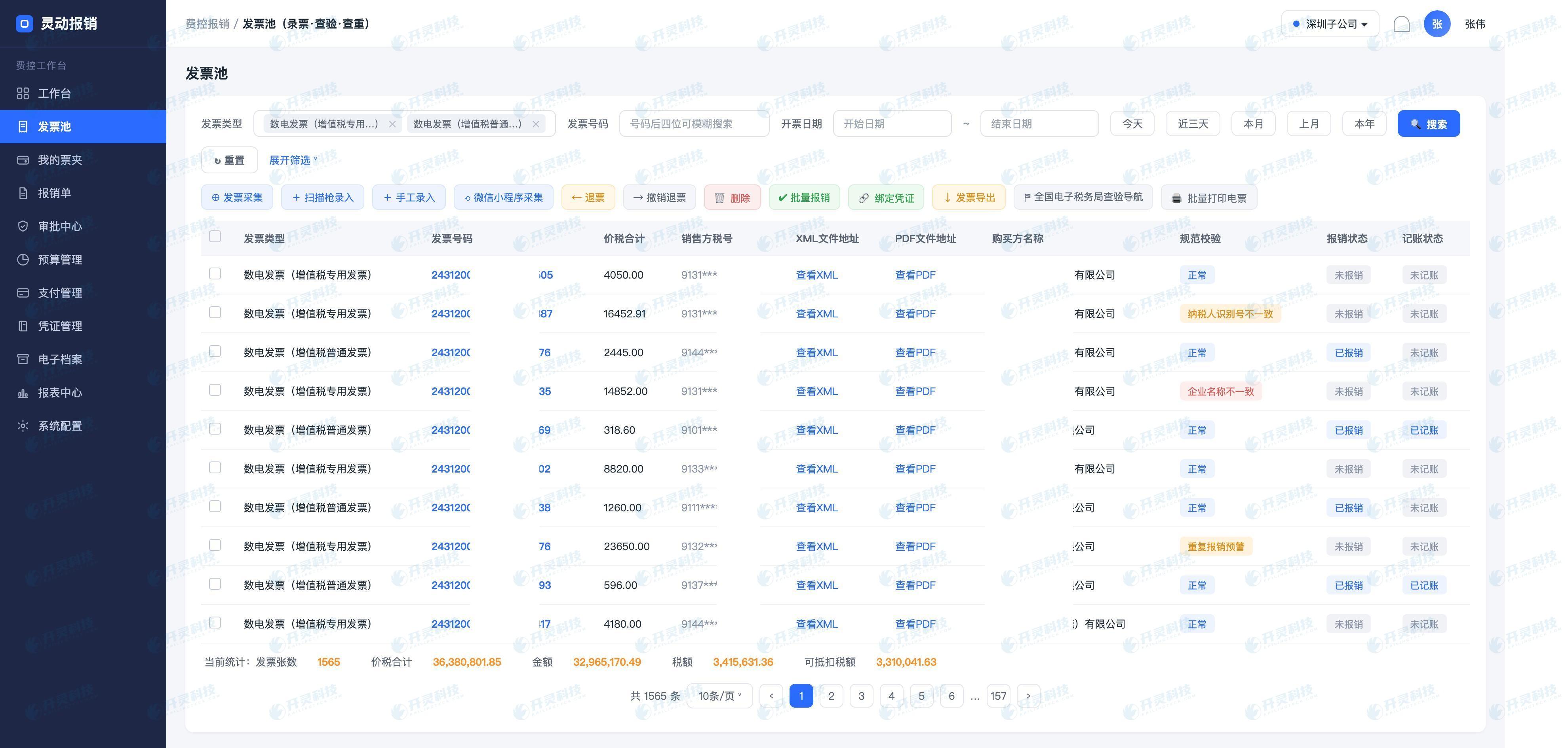Click the red 删除 trash button
Screen dimensions: 1568x748
click(732, 197)
